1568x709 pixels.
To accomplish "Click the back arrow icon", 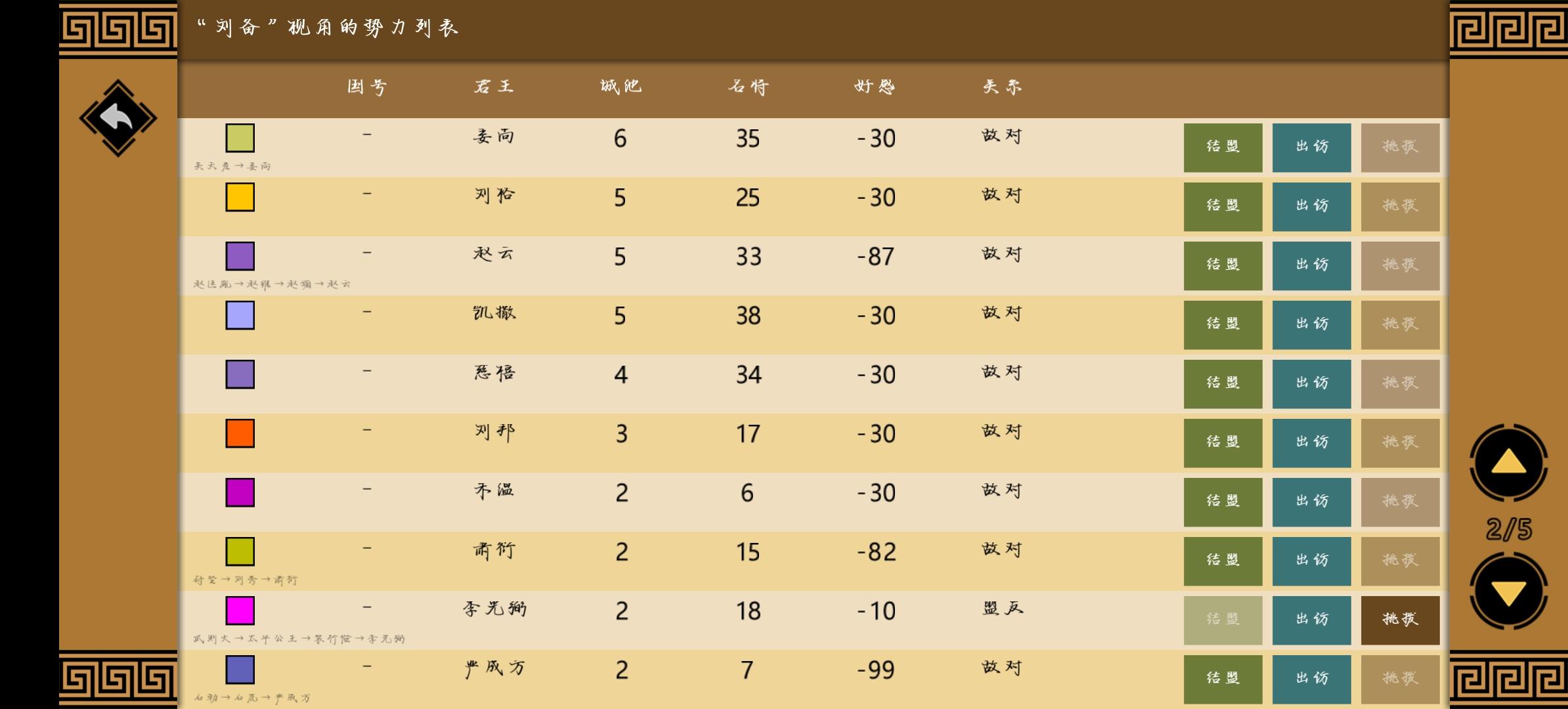I will (x=118, y=118).
